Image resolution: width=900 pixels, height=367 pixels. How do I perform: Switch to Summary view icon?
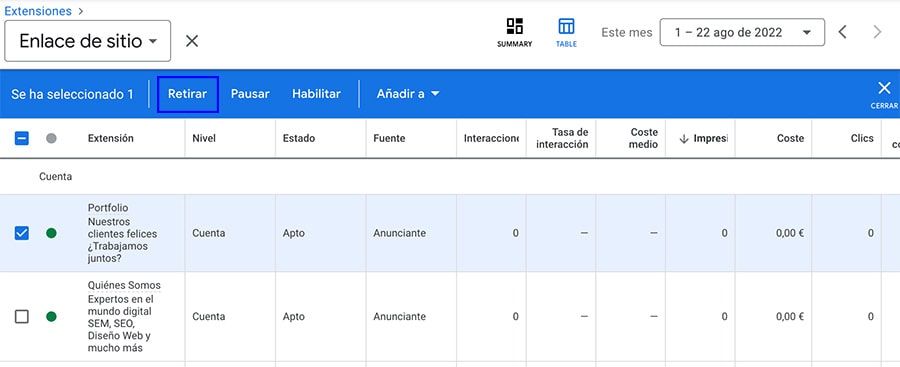pos(514,32)
